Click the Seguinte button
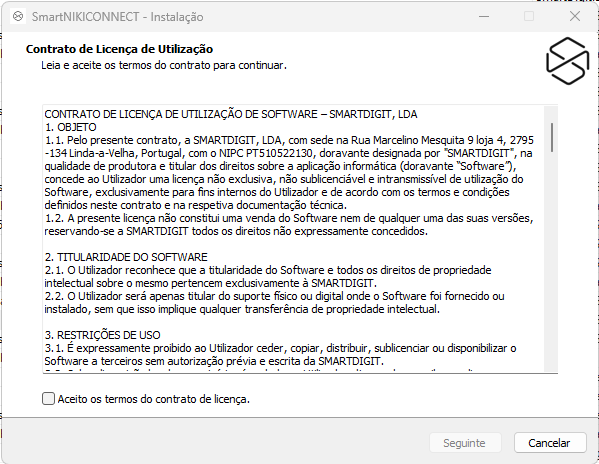 tap(465, 443)
